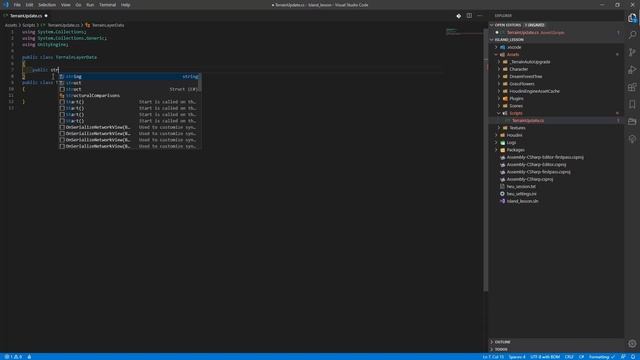Open heu_session.txt file
The height and width of the screenshot is (360, 640).
pos(521,187)
